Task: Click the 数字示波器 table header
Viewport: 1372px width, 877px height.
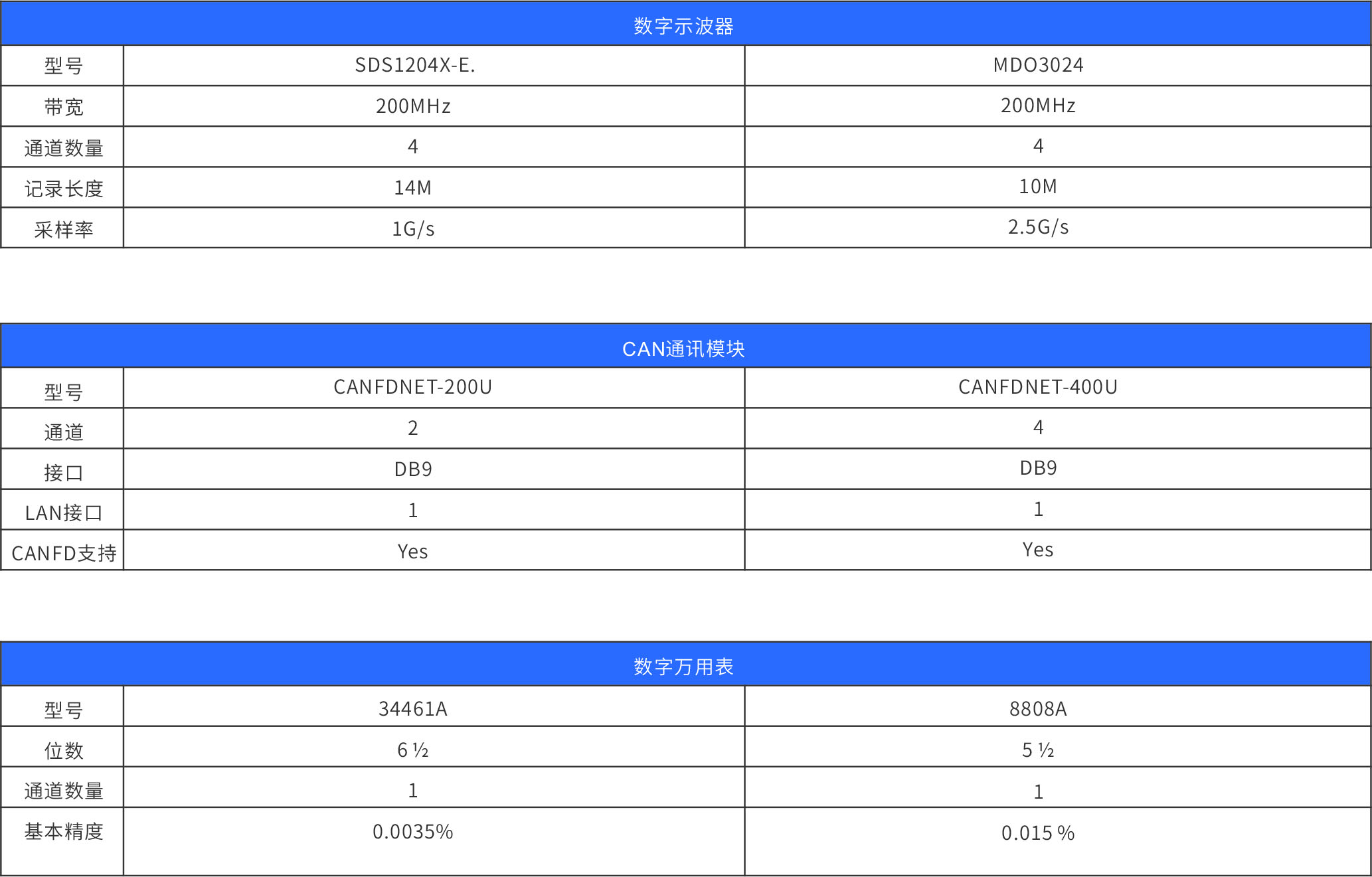Action: (x=684, y=26)
